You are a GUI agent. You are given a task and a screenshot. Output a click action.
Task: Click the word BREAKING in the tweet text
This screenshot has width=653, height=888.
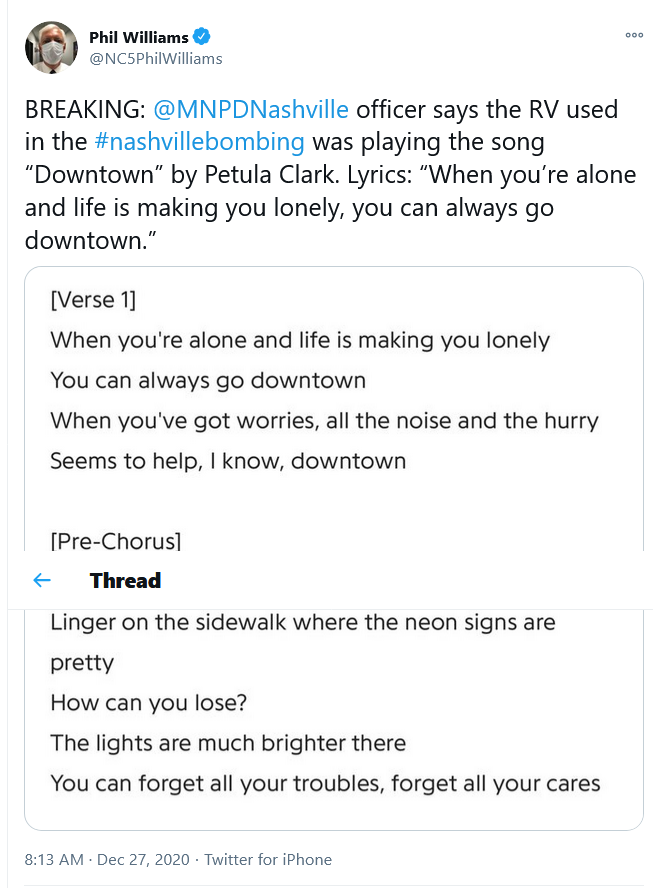(x=84, y=109)
